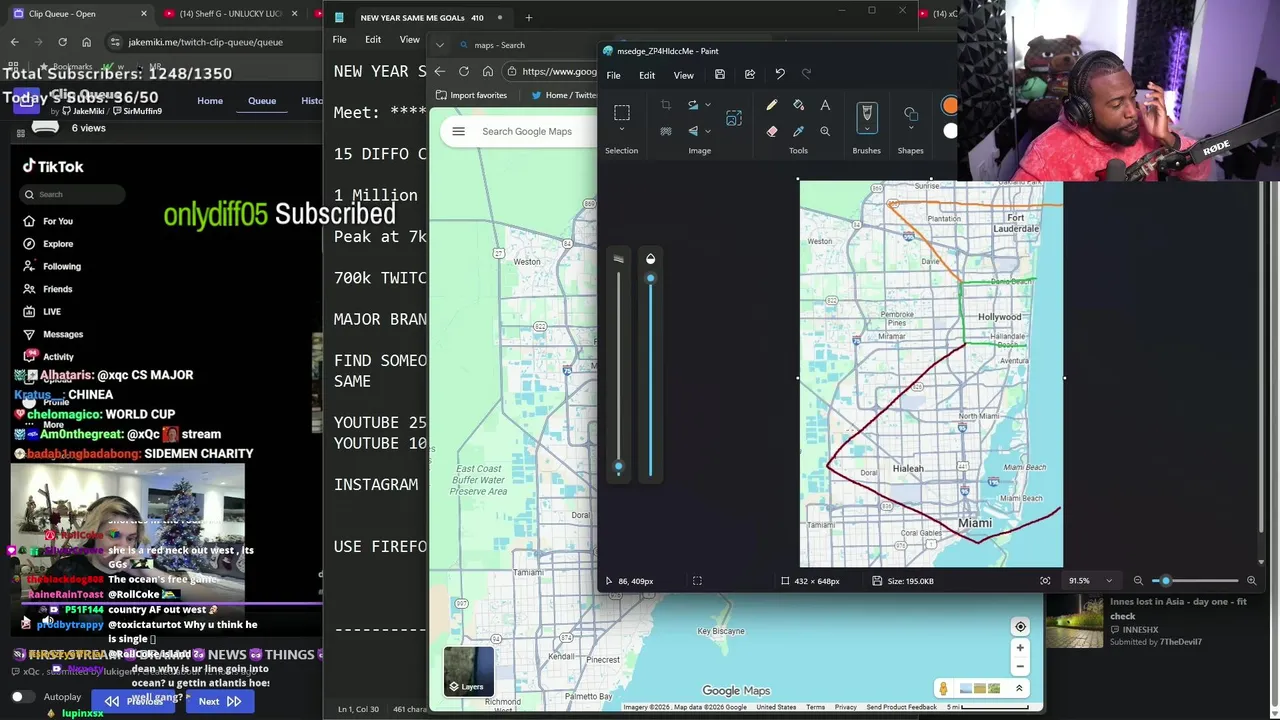Select the Eraser tool in Paint
Viewport: 1280px width, 720px height.
pyautogui.click(x=772, y=131)
